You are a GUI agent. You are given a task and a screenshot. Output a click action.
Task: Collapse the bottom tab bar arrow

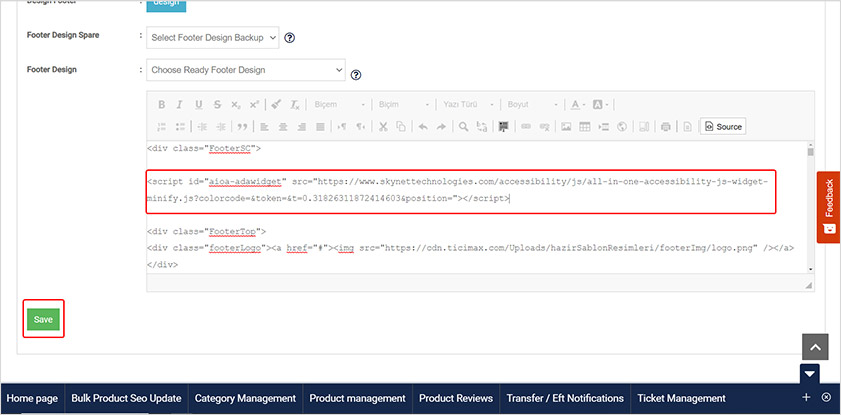[x=809, y=374]
